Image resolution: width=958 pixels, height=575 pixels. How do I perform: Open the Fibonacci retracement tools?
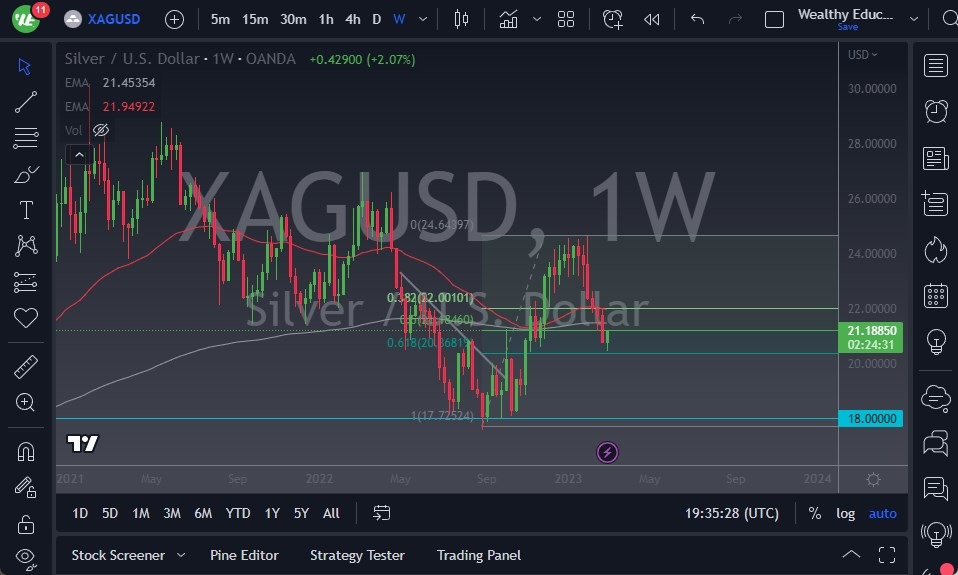click(26, 138)
